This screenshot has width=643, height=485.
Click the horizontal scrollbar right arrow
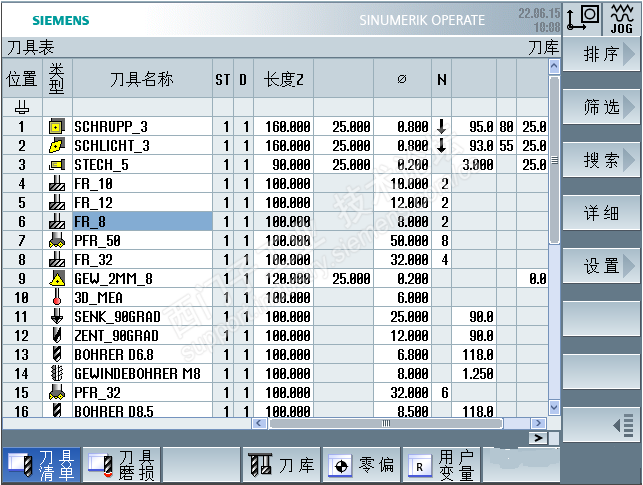pos(538,423)
